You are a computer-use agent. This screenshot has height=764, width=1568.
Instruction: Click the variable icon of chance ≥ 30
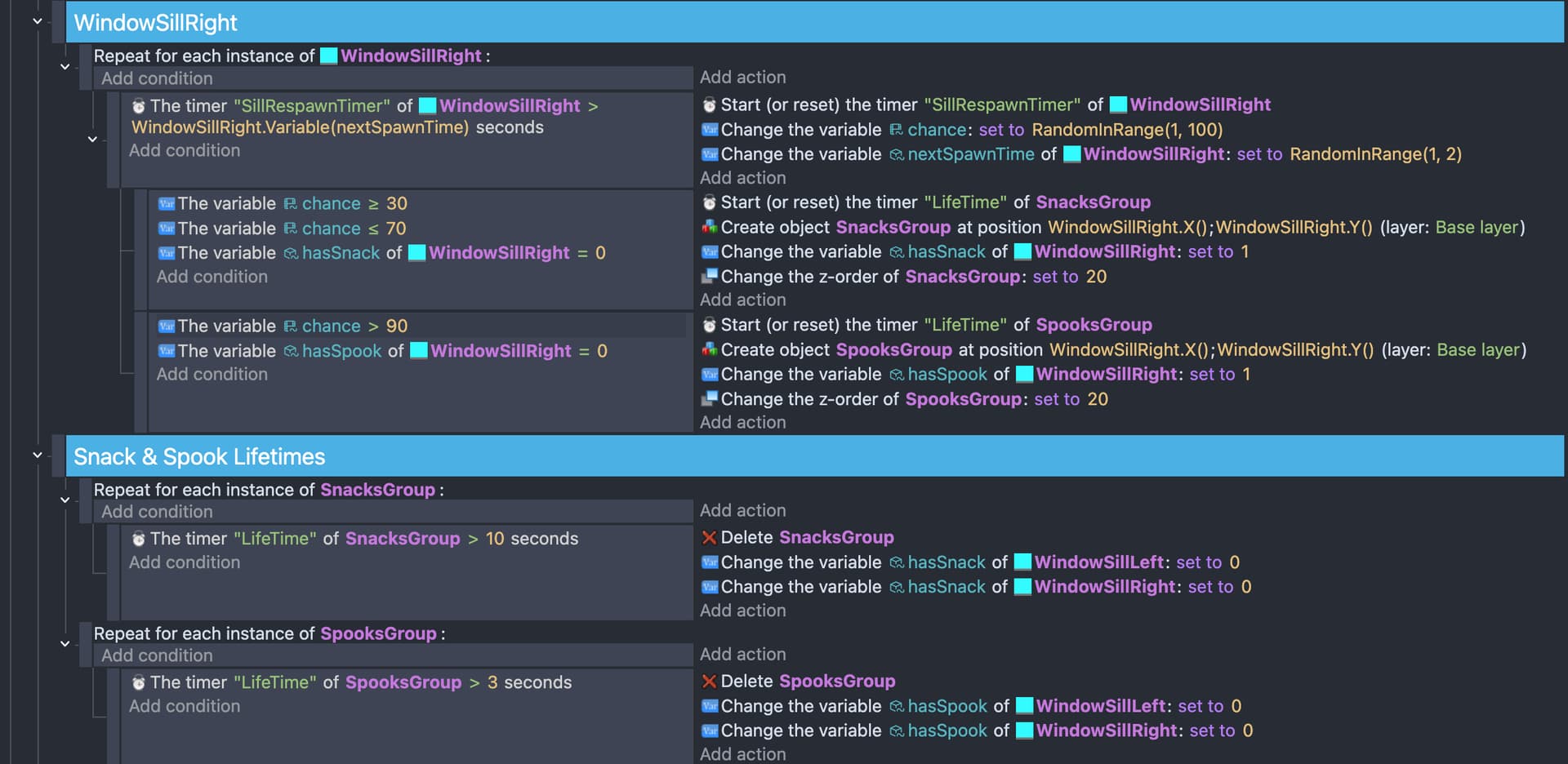pyautogui.click(x=167, y=204)
